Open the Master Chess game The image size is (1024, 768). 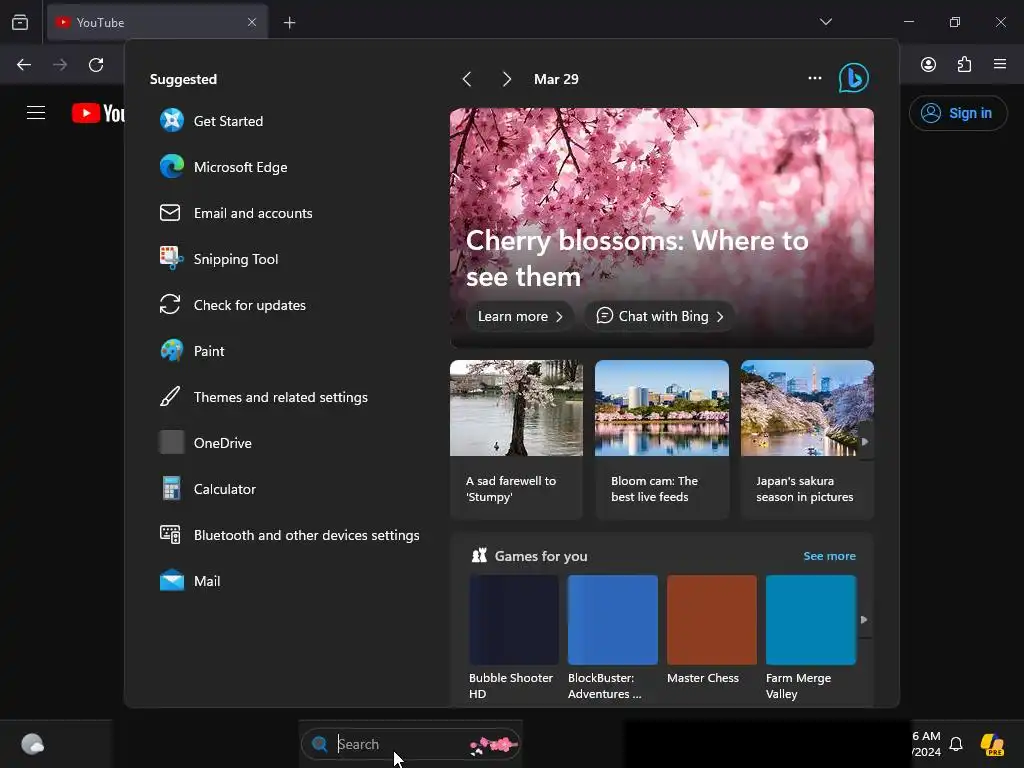click(711, 630)
